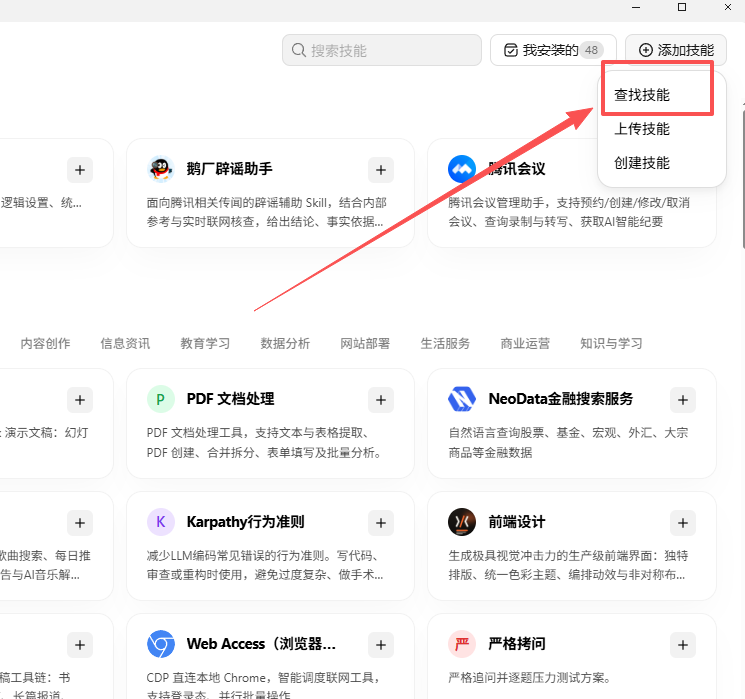This screenshot has width=745, height=699.
Task: Maximize the window
Action: (x=682, y=7)
